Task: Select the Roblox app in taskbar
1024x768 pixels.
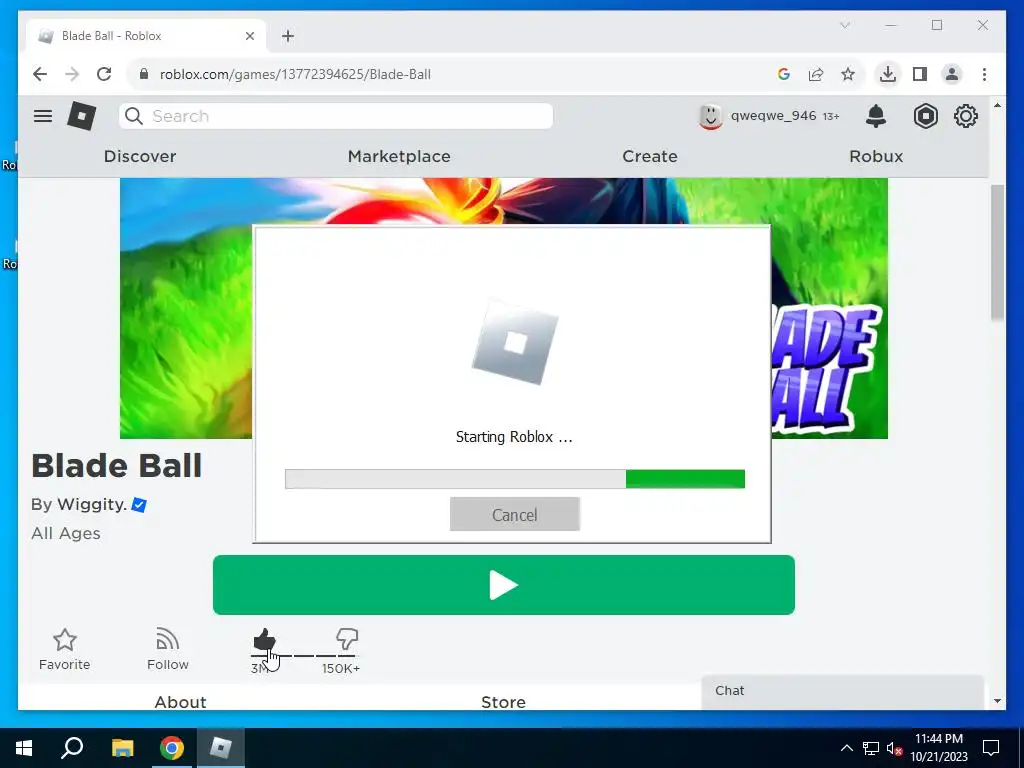Action: point(221,748)
